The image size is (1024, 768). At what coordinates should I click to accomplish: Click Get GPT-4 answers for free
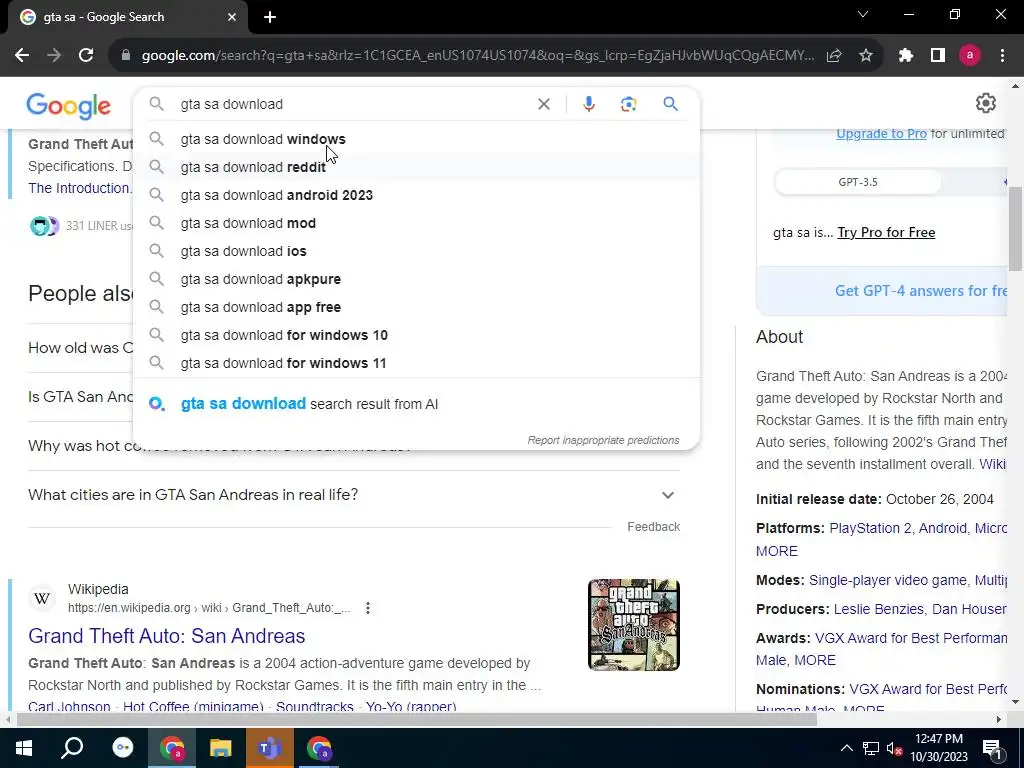921,291
